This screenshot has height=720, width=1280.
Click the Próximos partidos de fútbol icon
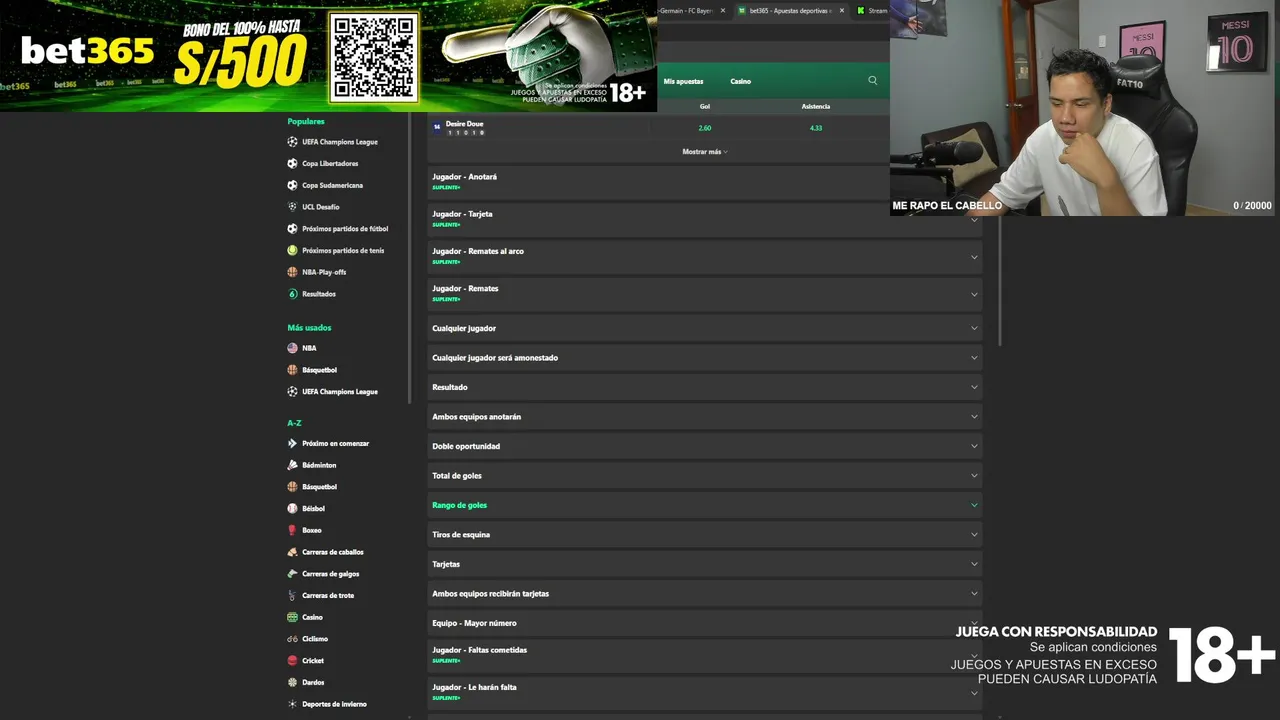(x=292, y=229)
